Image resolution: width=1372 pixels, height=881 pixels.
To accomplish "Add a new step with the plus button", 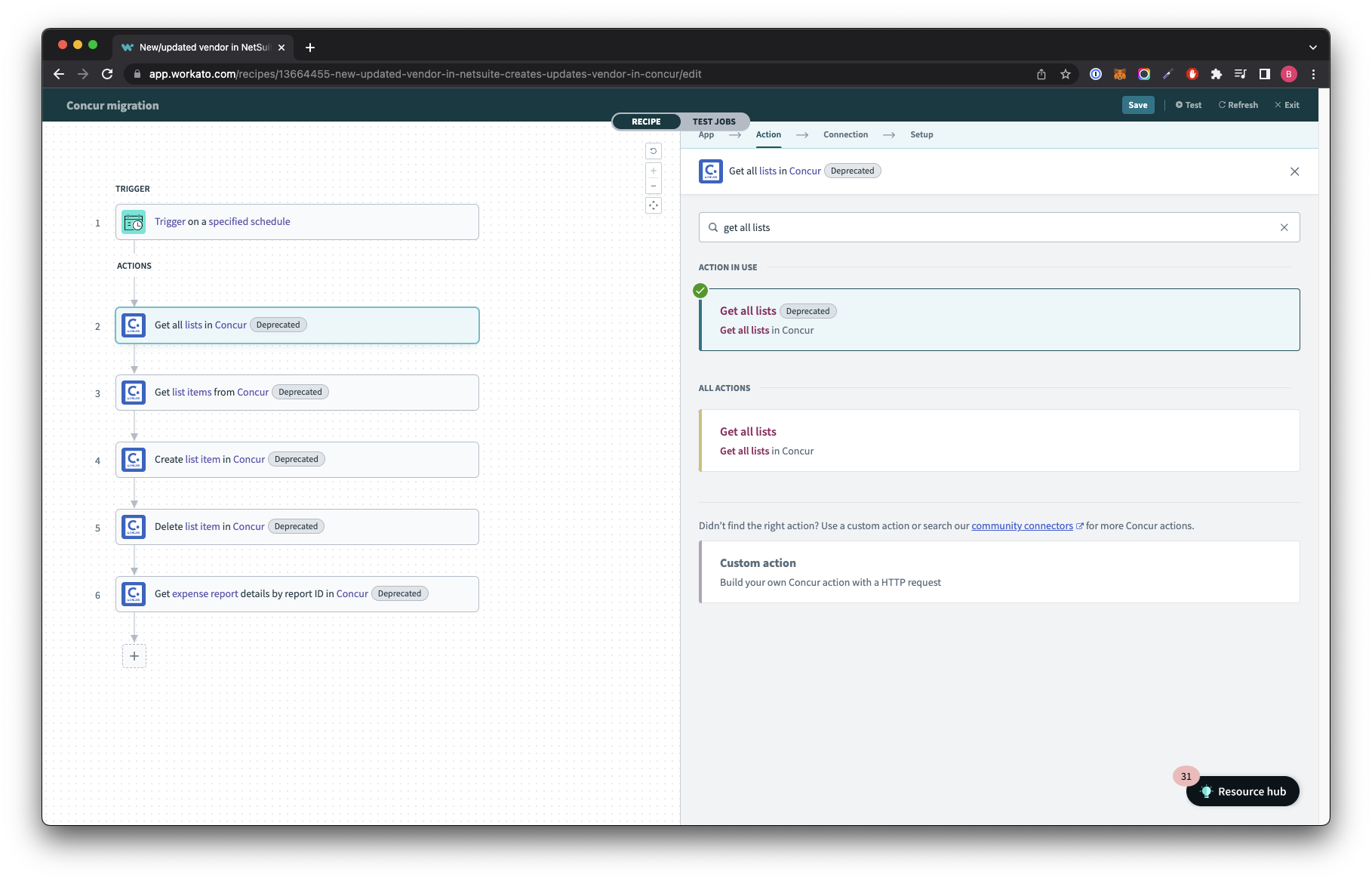I will pyautogui.click(x=134, y=656).
